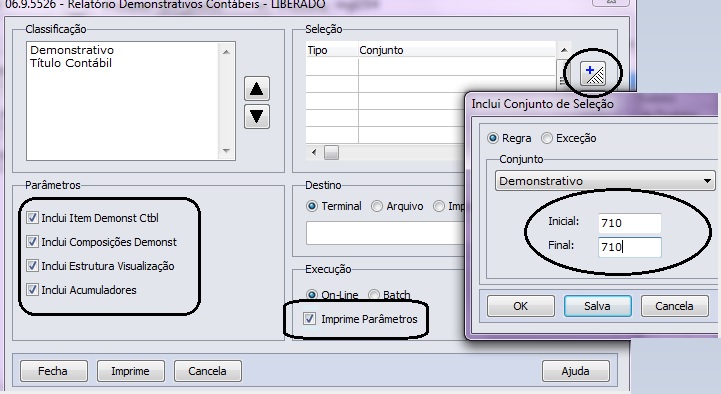Screen dimensions: 721x394
Task: Open the Conjunto Demonstrativo dropdown
Action: 605,181
